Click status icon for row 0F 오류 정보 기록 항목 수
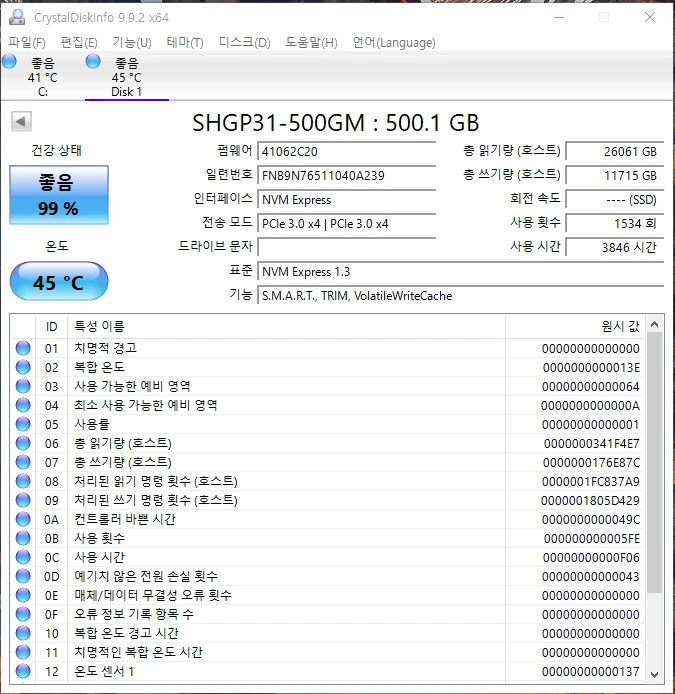Screen dimensions: 675x694 [x=23, y=614]
